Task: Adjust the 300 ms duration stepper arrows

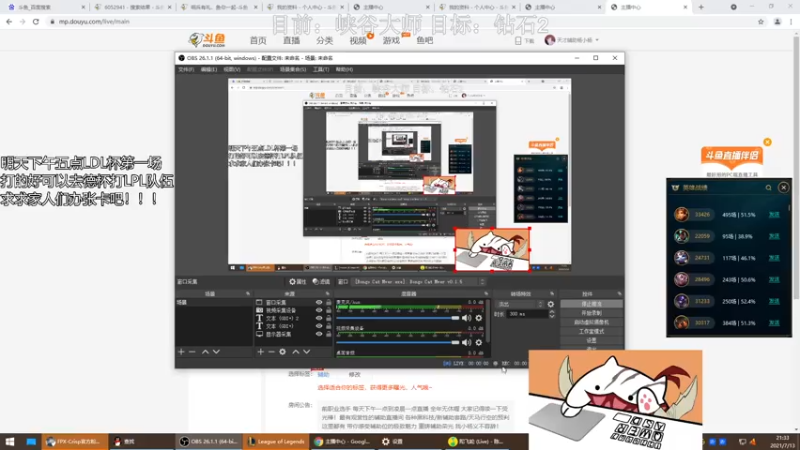Action: click(x=552, y=314)
